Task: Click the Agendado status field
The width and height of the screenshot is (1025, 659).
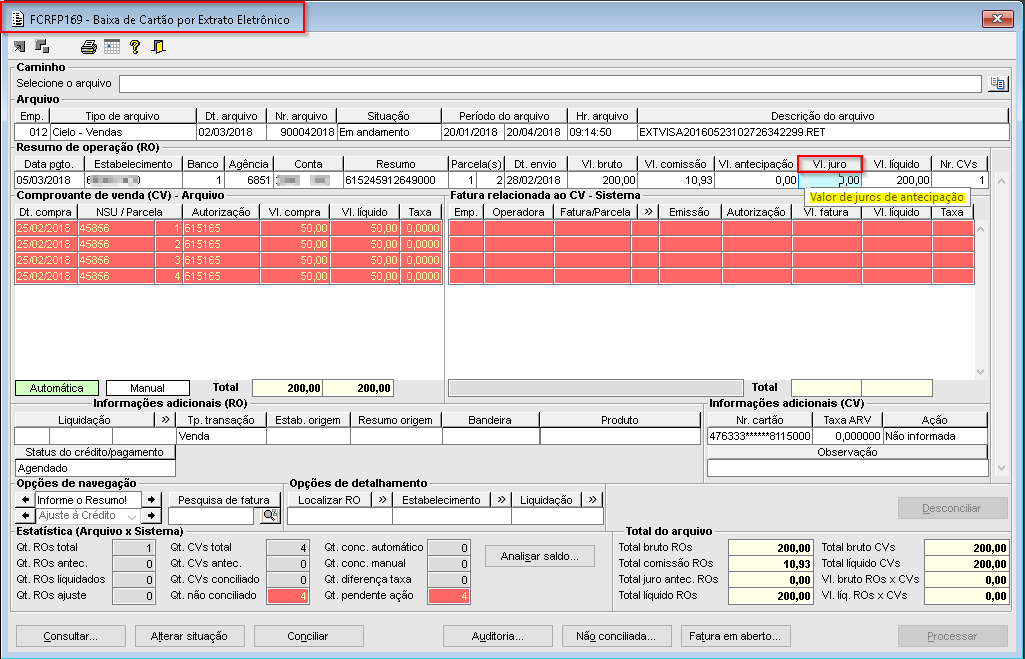Action: point(95,468)
